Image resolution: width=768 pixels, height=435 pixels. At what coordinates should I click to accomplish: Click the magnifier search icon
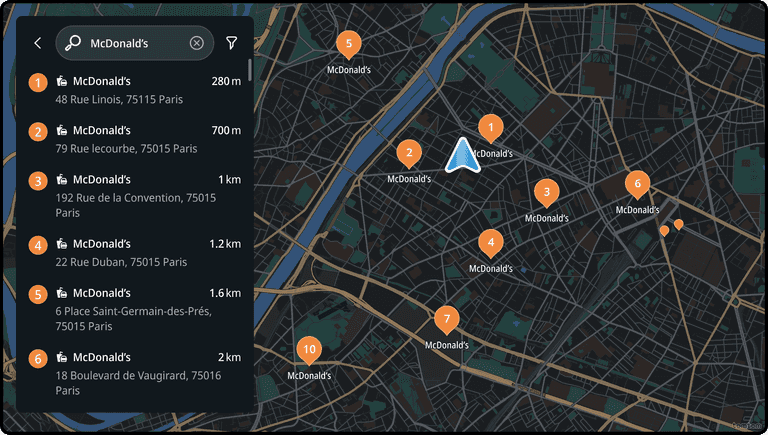click(73, 43)
